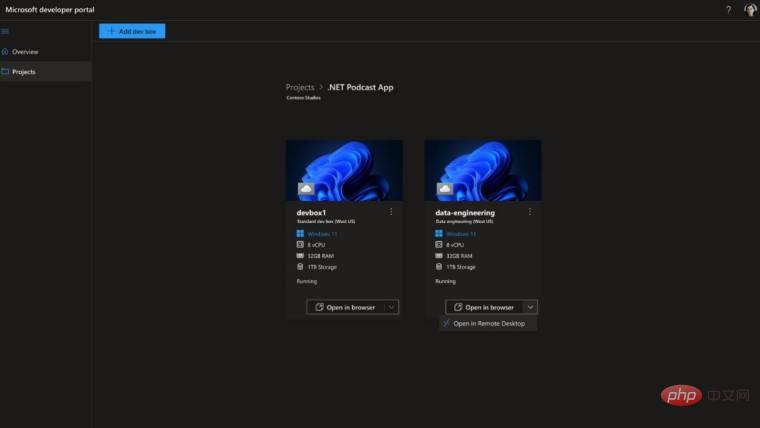Screen dimensions: 760x428
Task: Click the Microsoft developer portal title
Action: pos(50,10)
